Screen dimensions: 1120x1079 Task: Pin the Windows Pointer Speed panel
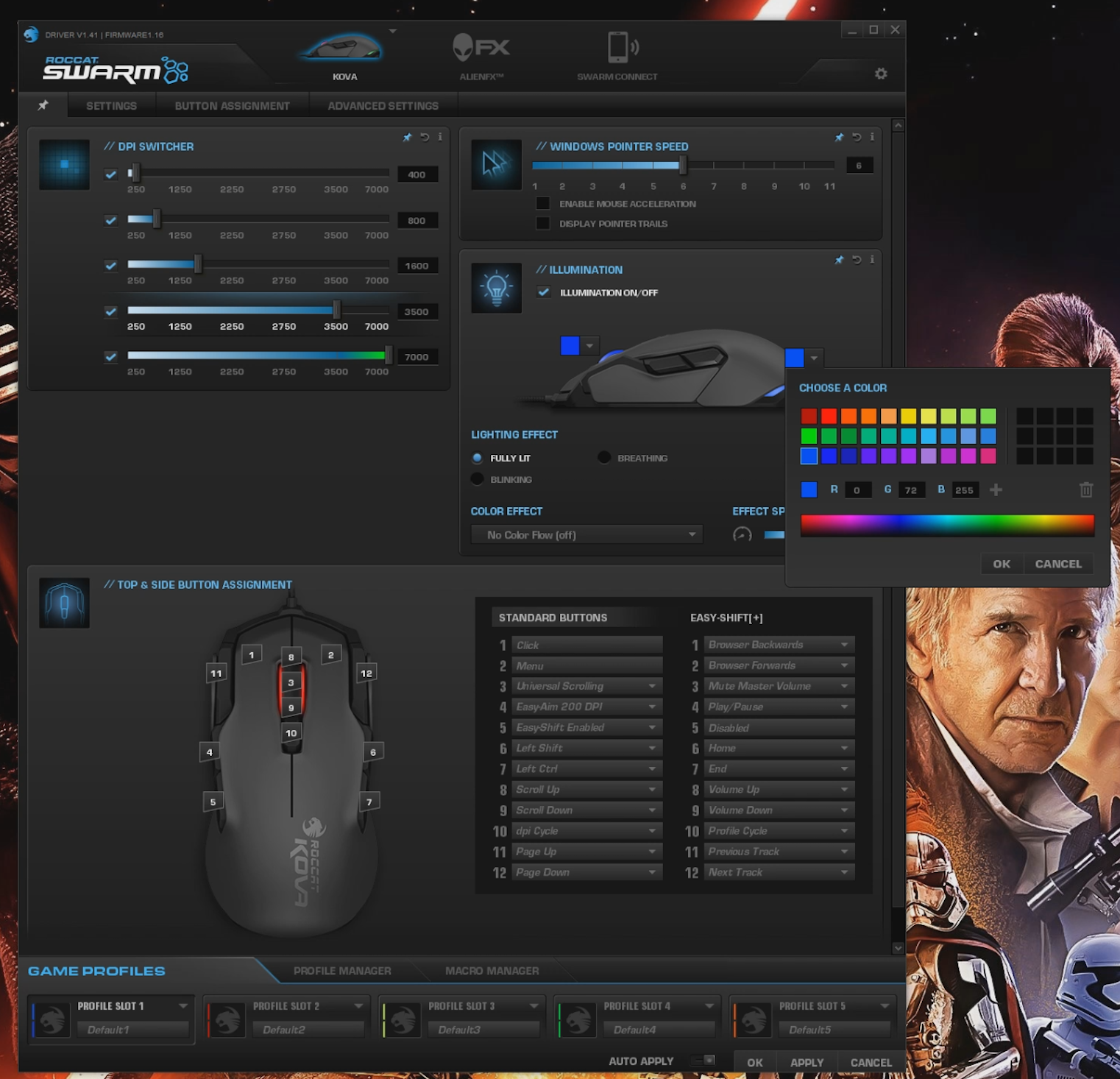pyautogui.click(x=840, y=137)
